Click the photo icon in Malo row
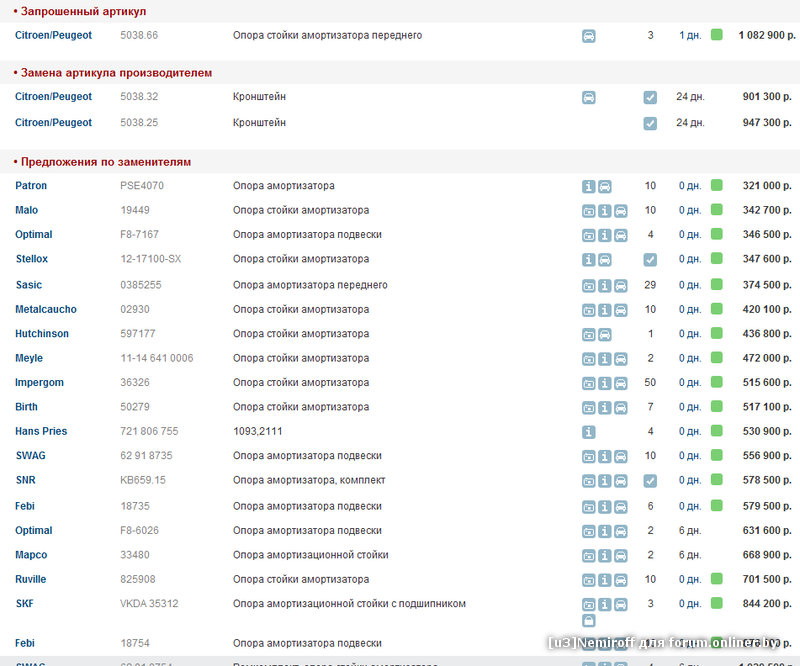This screenshot has width=800, height=666. point(589,211)
